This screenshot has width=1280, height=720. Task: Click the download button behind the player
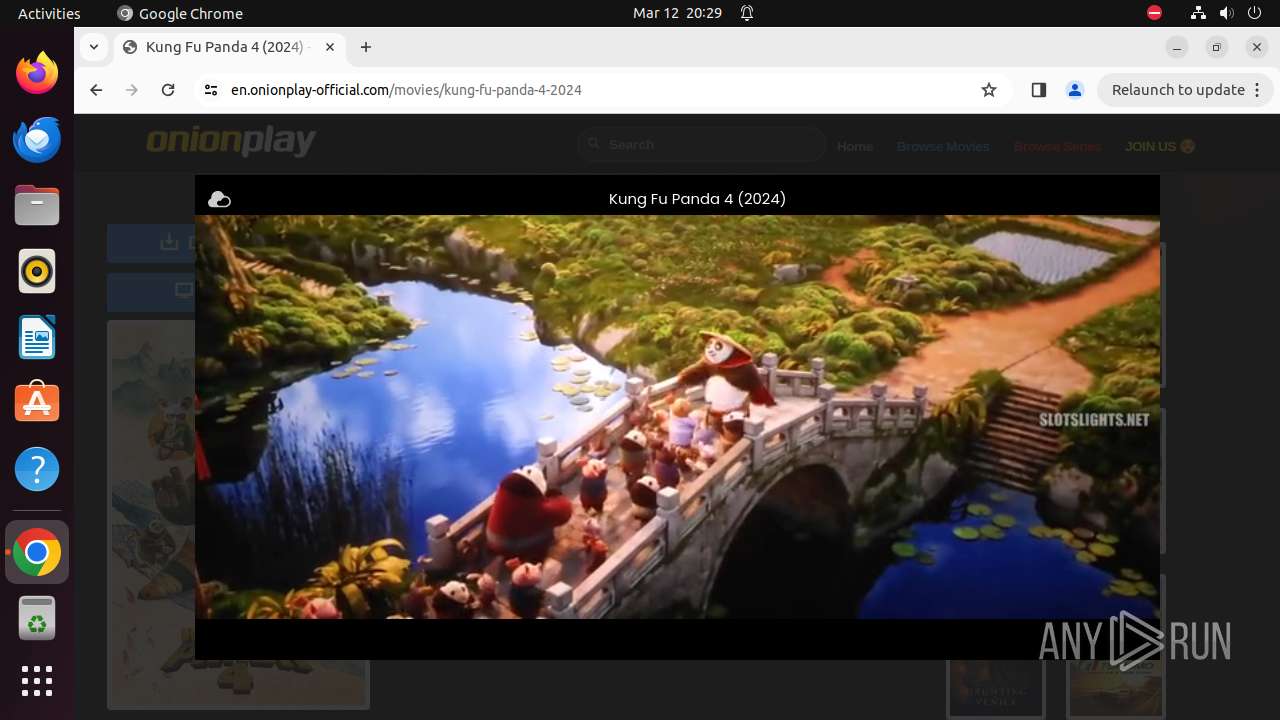(151, 243)
